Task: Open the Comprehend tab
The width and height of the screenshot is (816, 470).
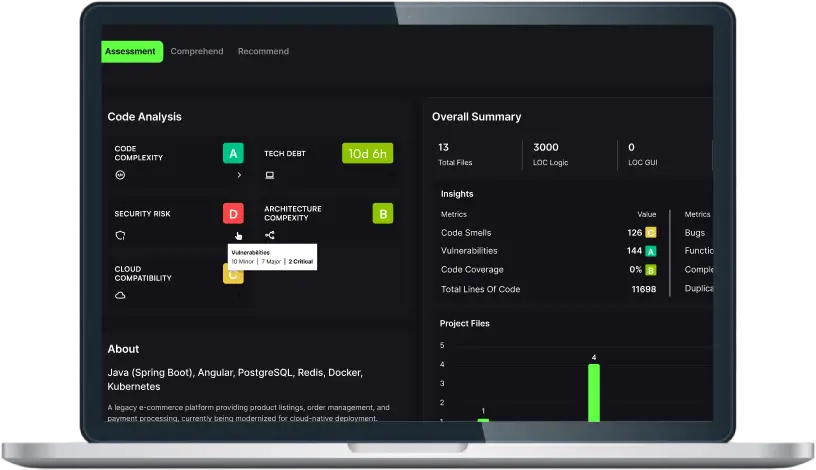Action: [197, 52]
